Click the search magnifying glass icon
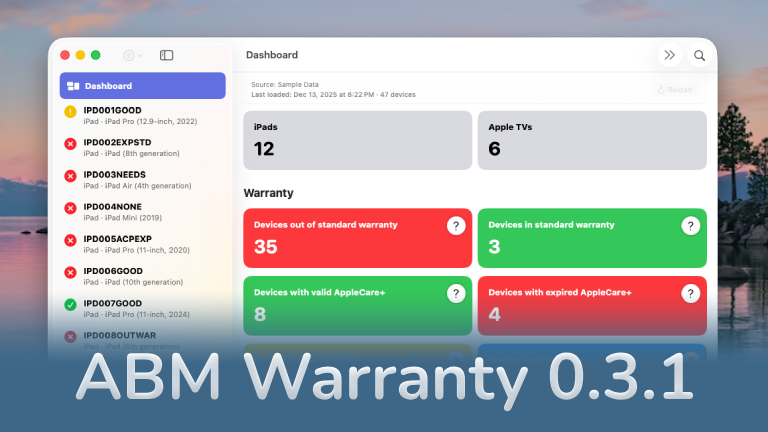Screen dimensions: 768x432 point(700,56)
